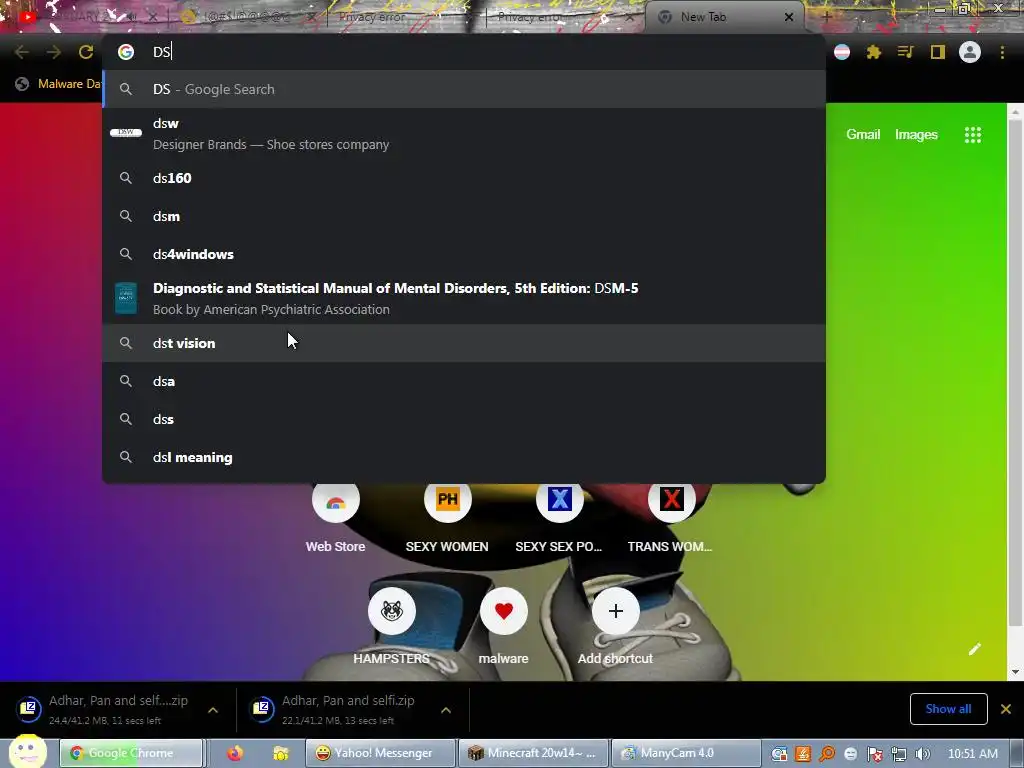
Task: Switch to Yahoo! Messenger in taskbar
Action: [x=381, y=753]
